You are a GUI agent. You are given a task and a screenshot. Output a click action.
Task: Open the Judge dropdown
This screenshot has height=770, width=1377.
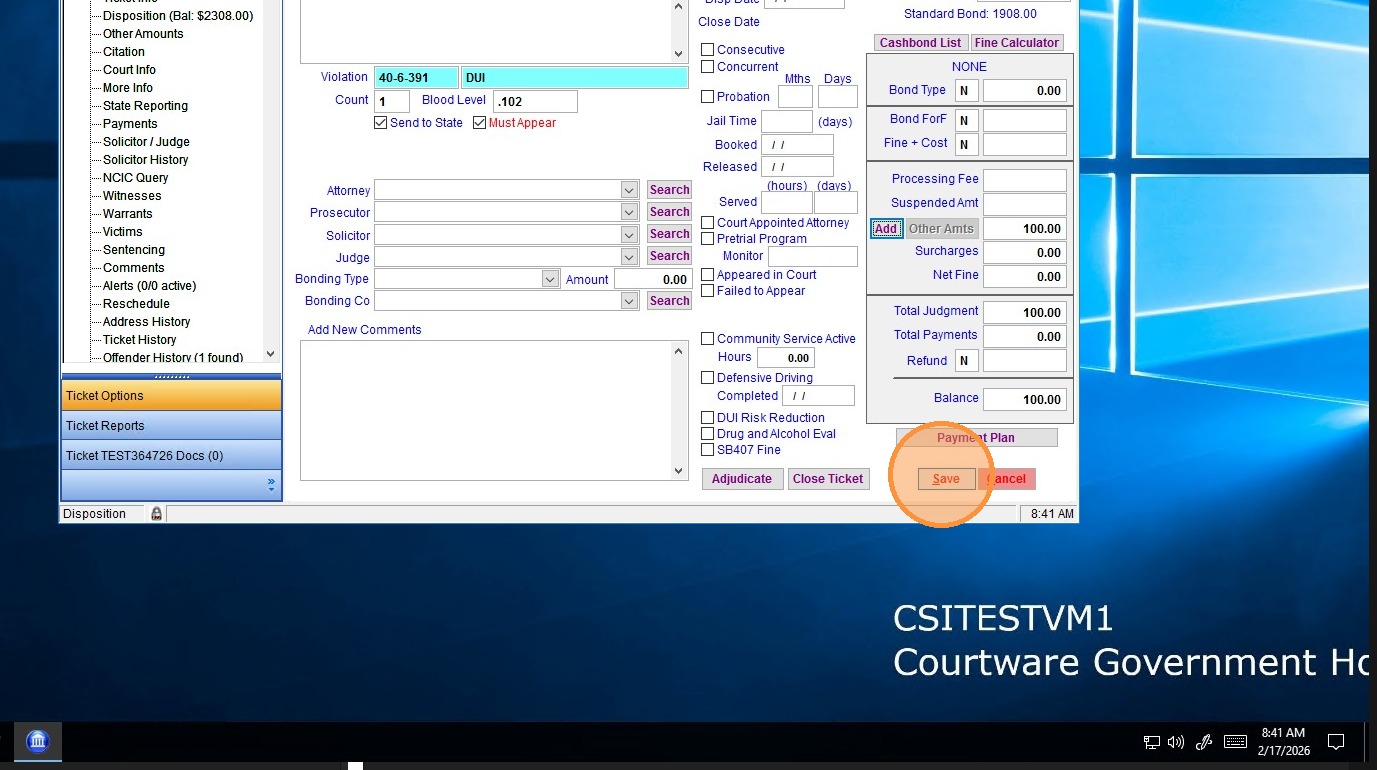(x=629, y=257)
